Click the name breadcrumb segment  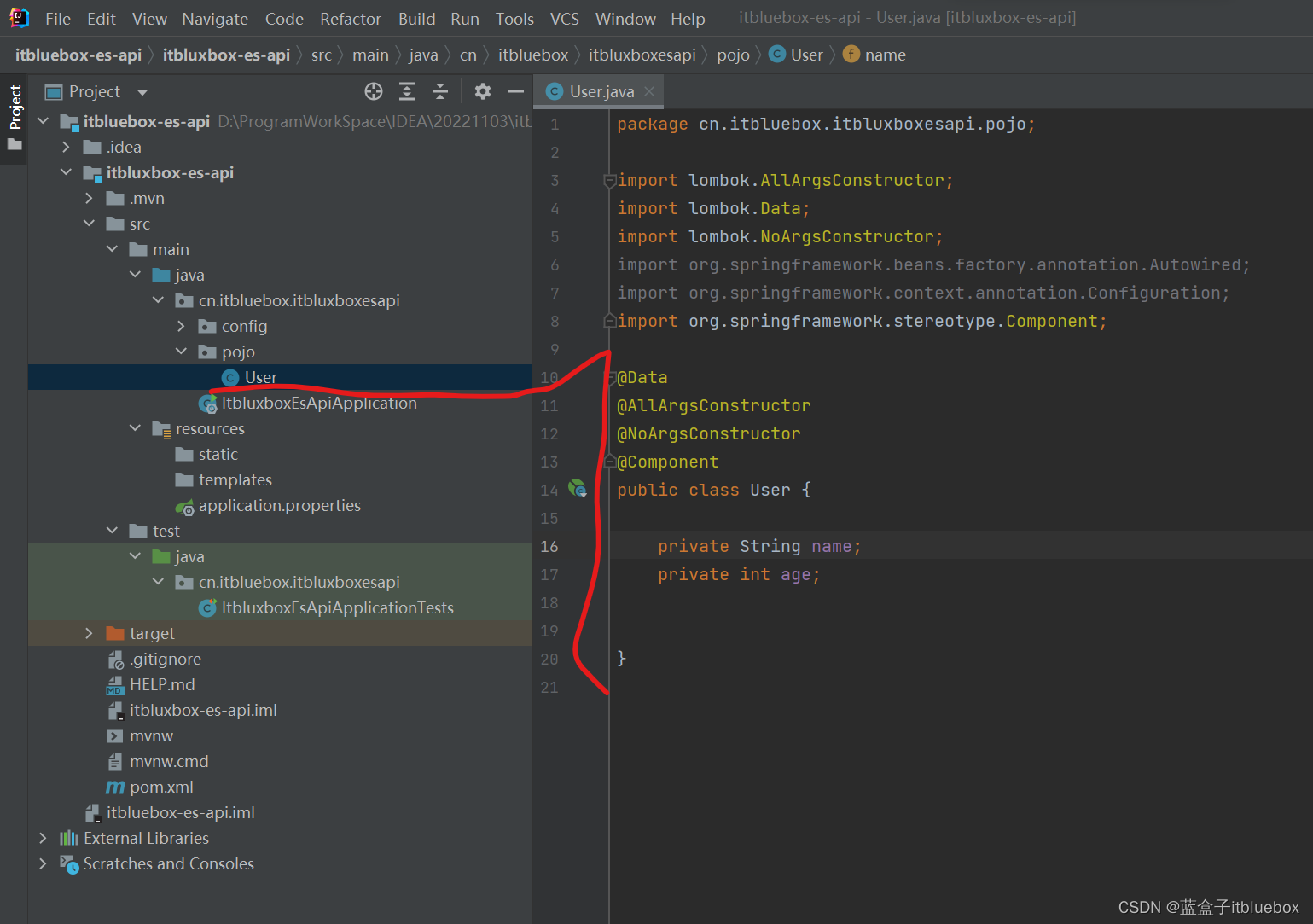(x=886, y=55)
